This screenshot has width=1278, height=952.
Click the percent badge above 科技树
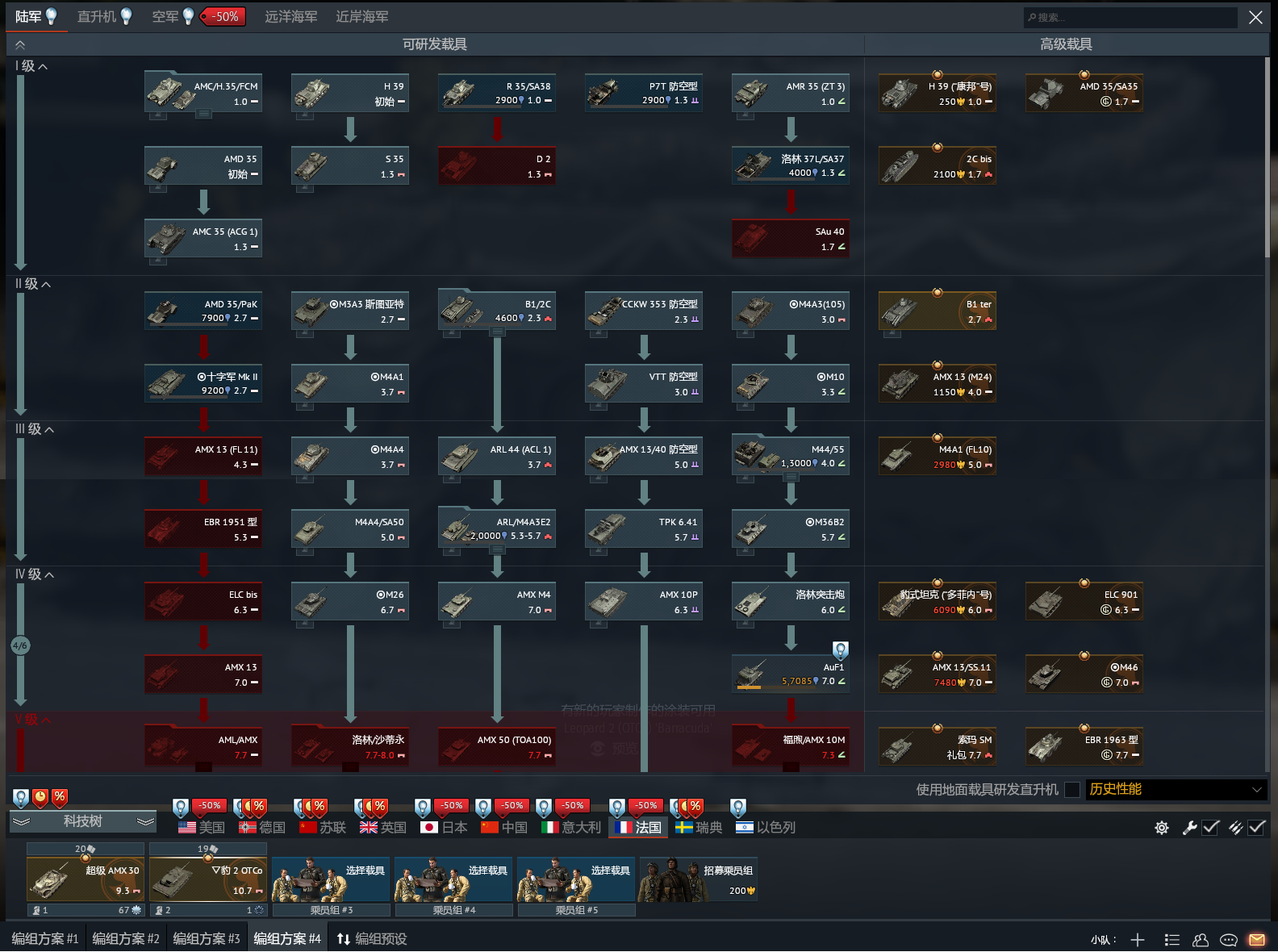tap(60, 798)
